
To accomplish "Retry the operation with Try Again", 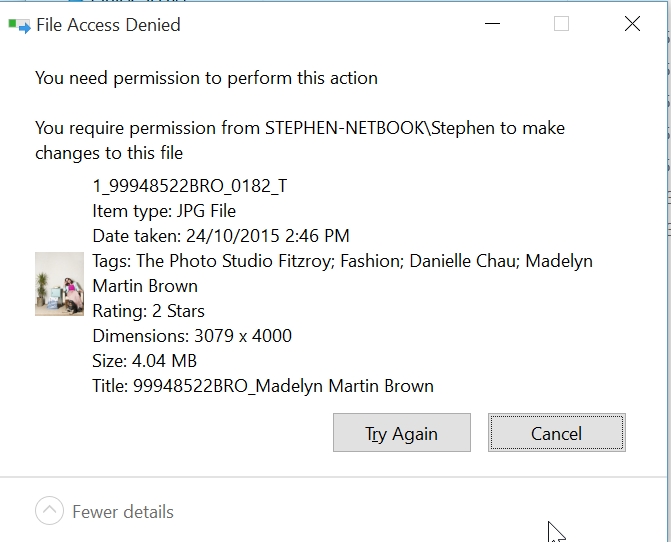I will pos(401,432).
